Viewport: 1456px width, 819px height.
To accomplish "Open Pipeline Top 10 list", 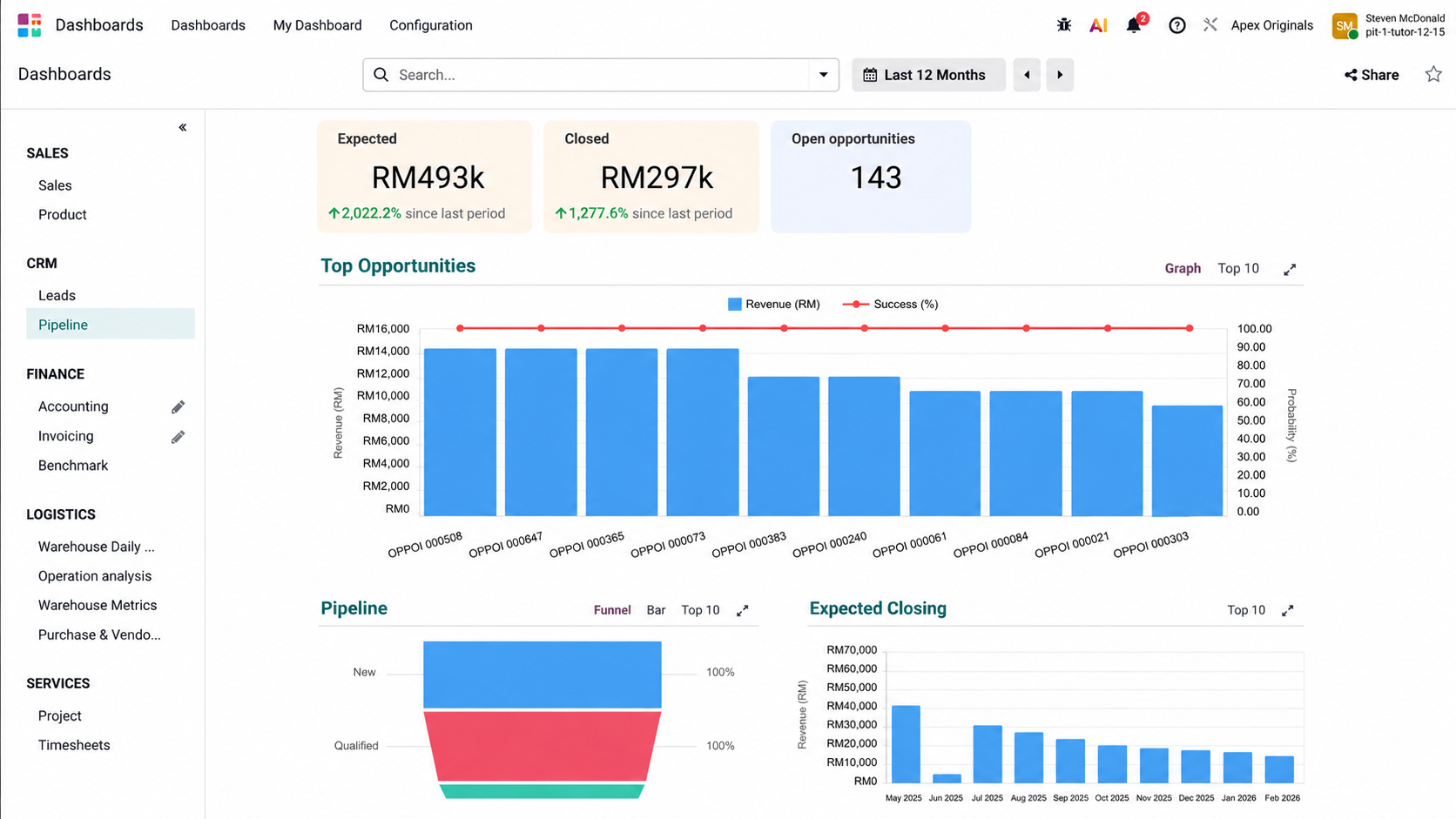I will (700, 610).
